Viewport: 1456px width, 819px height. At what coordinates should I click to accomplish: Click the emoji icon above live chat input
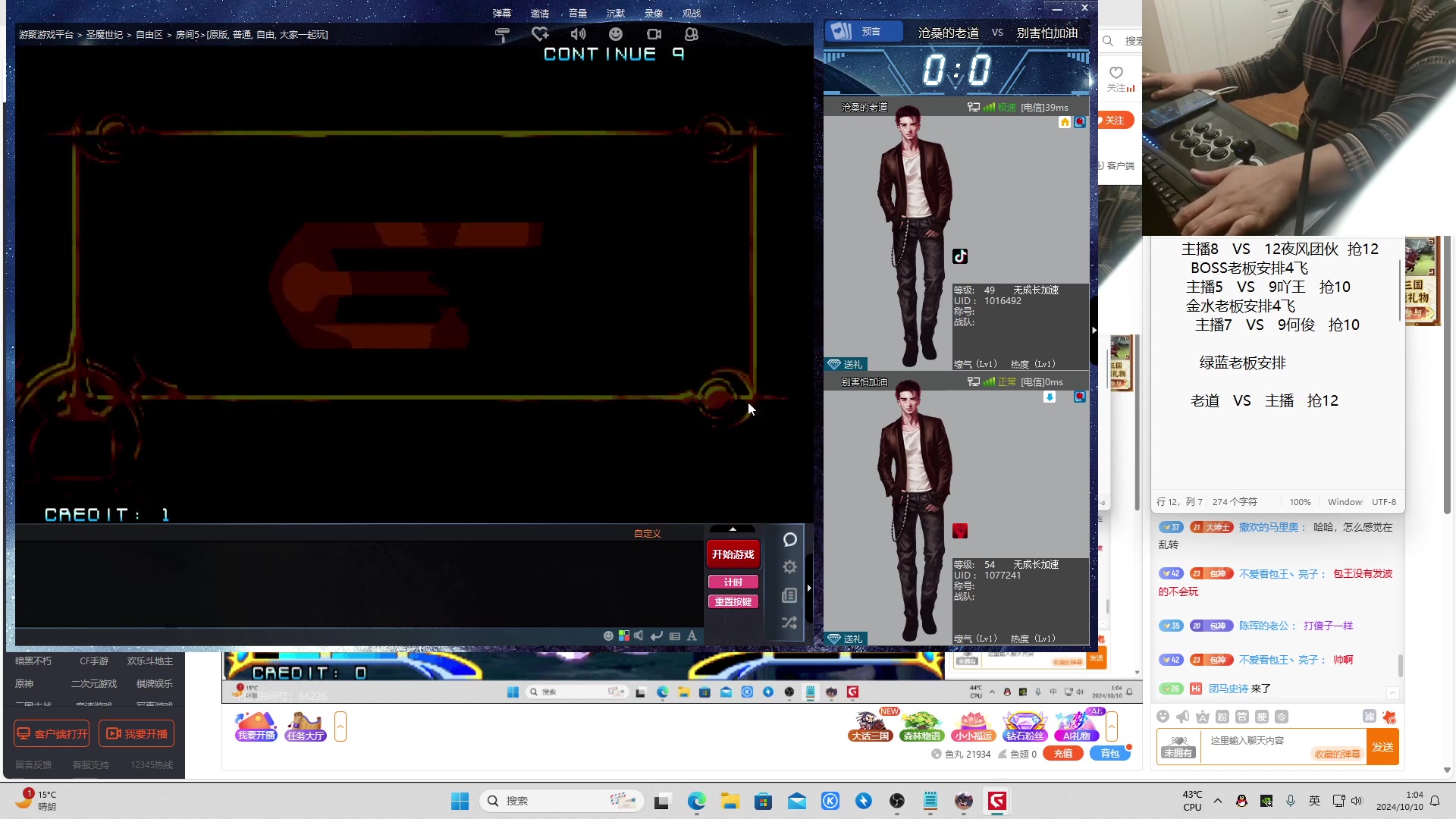[x=1163, y=717]
